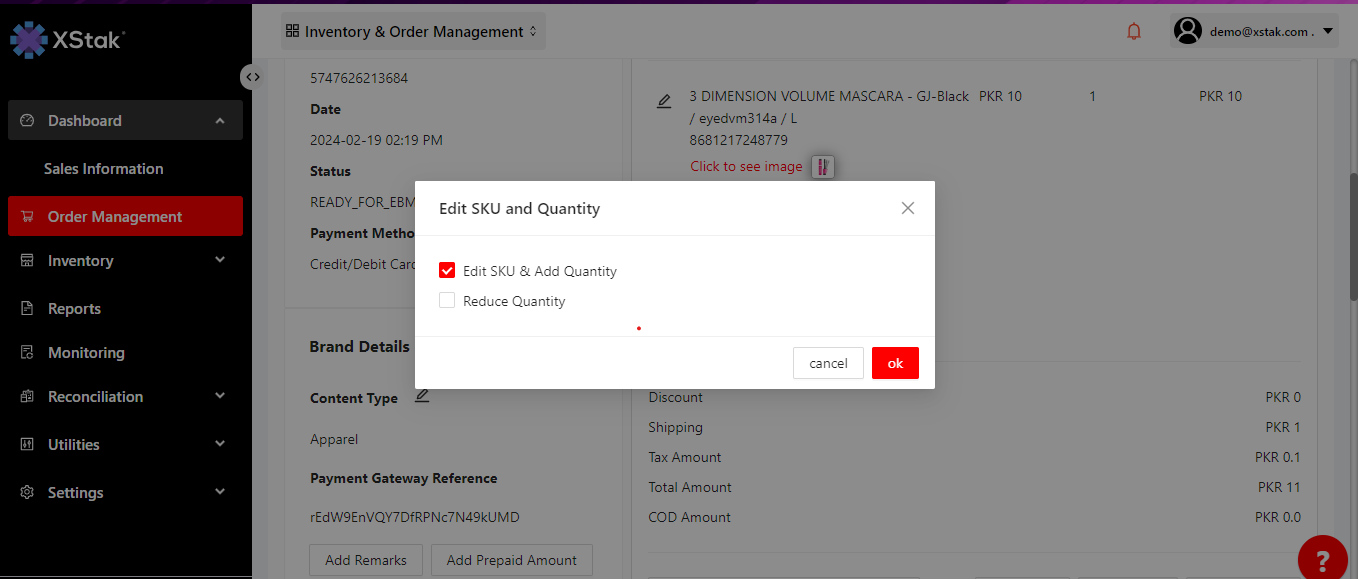Image resolution: width=1358 pixels, height=579 pixels.
Task: Click the cancel button in dialog
Action: pyautogui.click(x=828, y=363)
